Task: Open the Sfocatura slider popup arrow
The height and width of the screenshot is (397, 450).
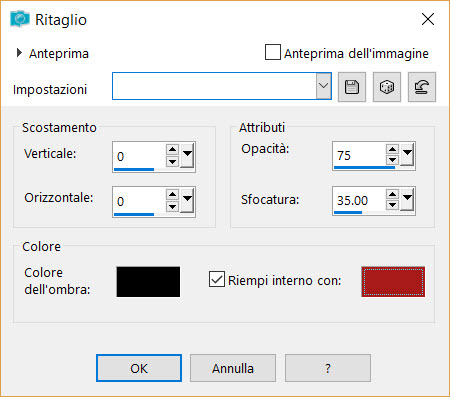Action: 407,199
